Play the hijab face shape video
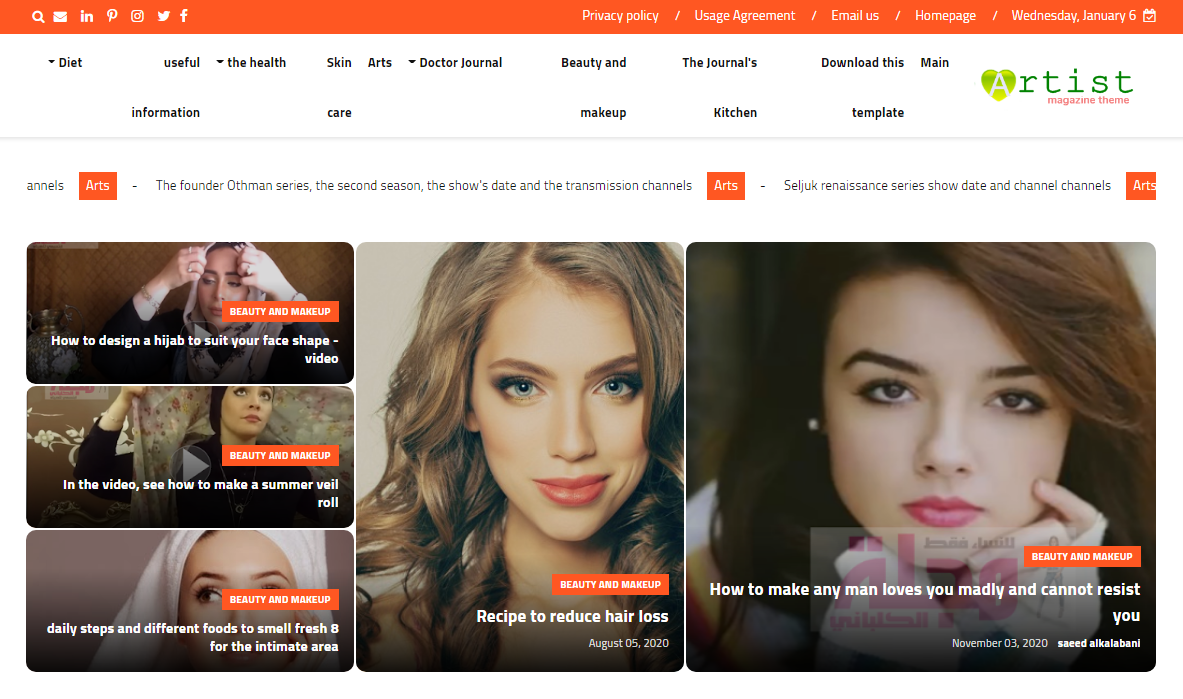The image size is (1183, 699). click(x=202, y=334)
